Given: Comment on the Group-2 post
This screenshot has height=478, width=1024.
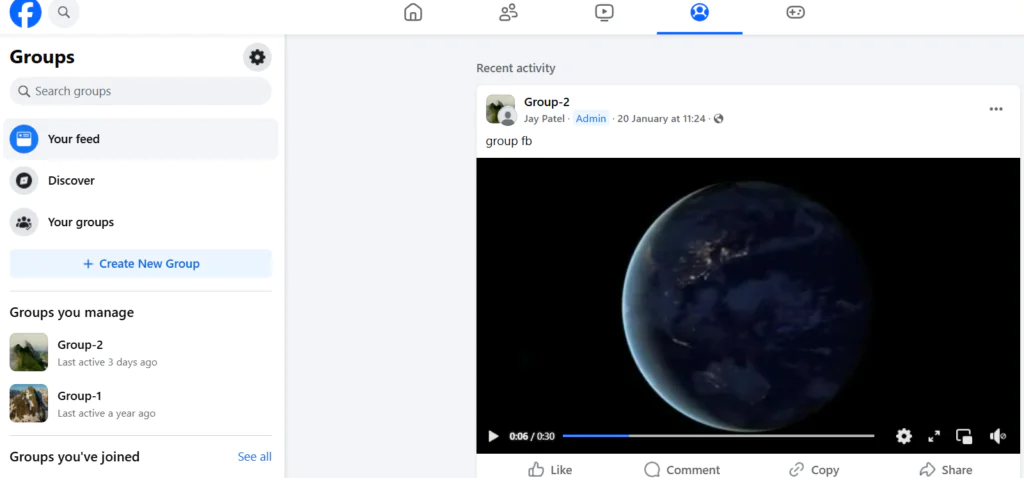Looking at the screenshot, I should click(682, 470).
